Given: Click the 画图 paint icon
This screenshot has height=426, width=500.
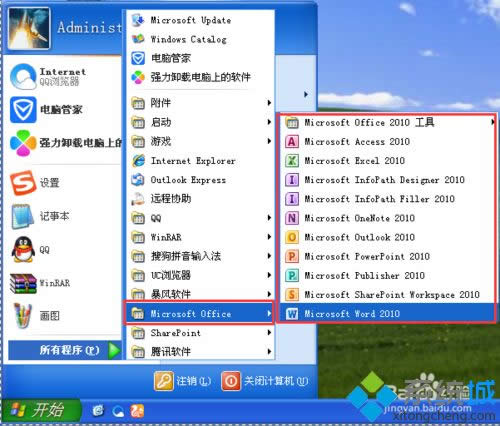Looking at the screenshot, I should click(x=23, y=315).
